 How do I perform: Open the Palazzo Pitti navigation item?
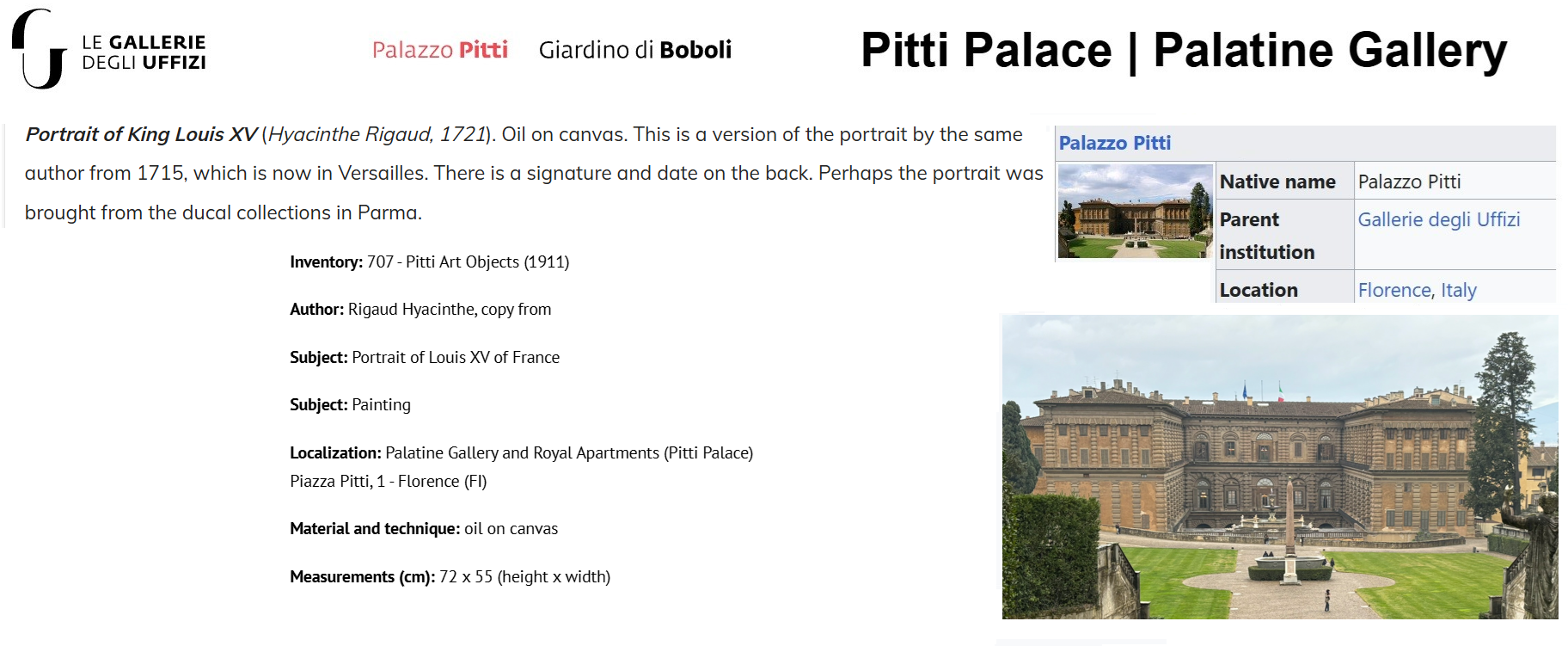click(x=439, y=50)
